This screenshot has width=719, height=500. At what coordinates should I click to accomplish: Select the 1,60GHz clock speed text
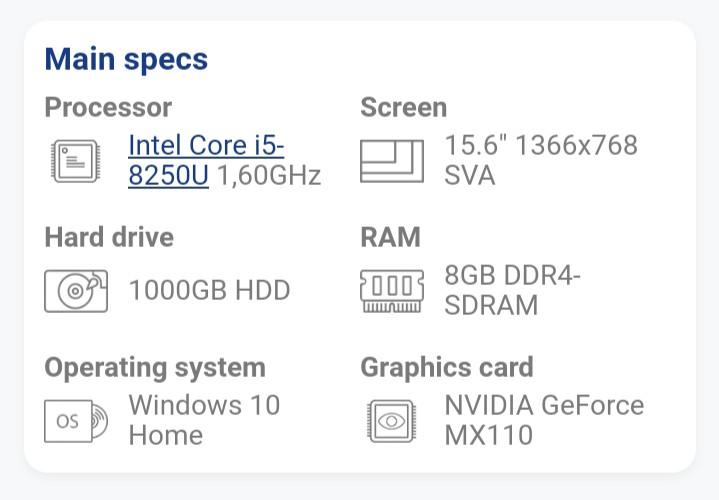[269, 176]
